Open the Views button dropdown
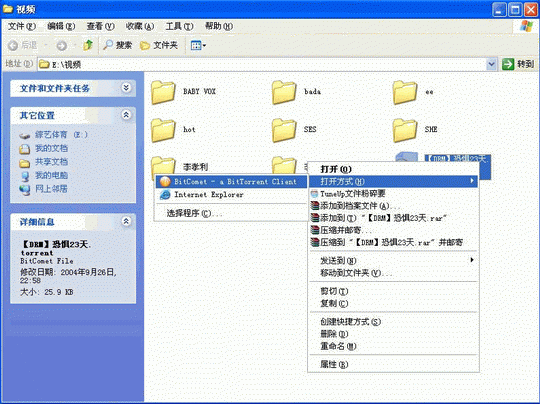The width and height of the screenshot is (540, 404). coord(198,45)
